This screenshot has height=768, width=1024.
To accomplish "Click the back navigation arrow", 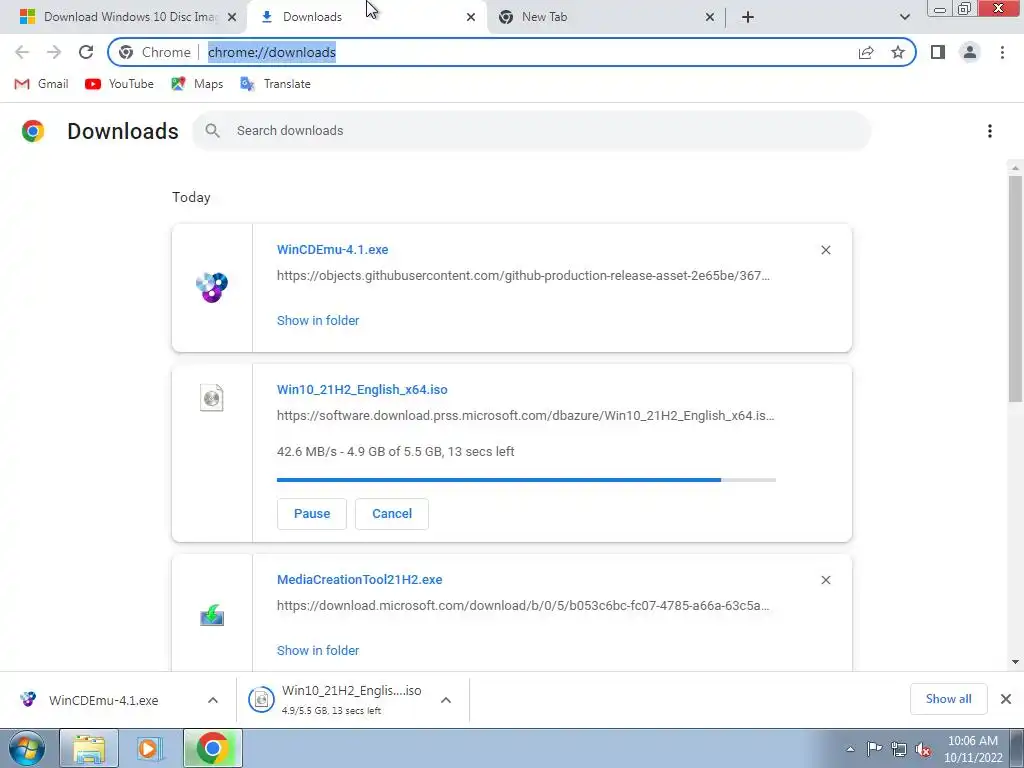I will 22,52.
